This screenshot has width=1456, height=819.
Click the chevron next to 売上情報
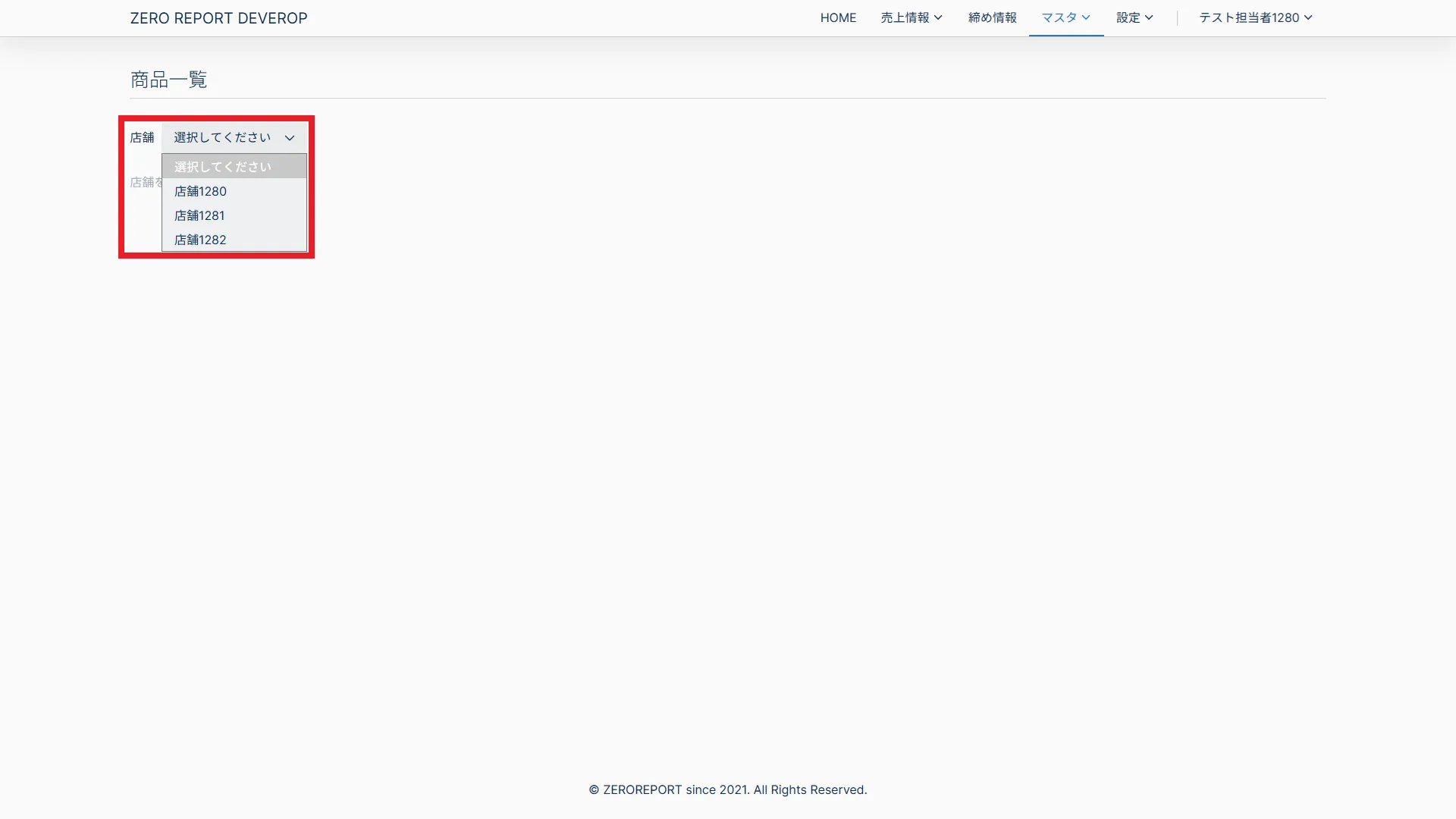(x=939, y=18)
